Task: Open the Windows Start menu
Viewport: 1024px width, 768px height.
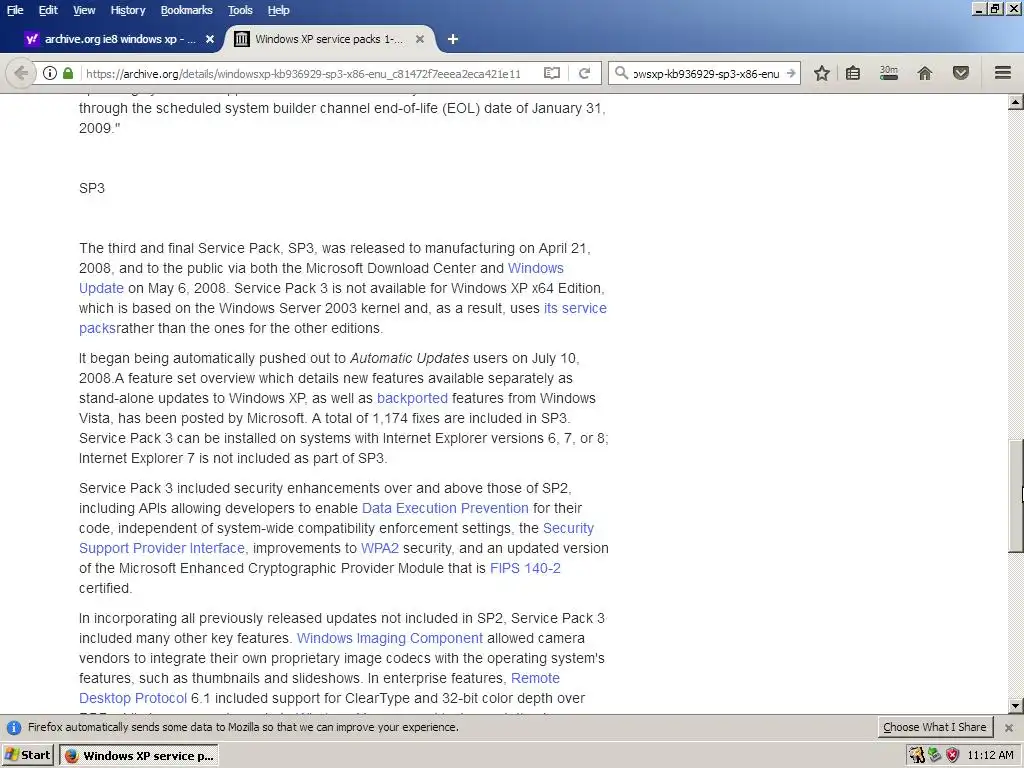Action: pos(27,756)
